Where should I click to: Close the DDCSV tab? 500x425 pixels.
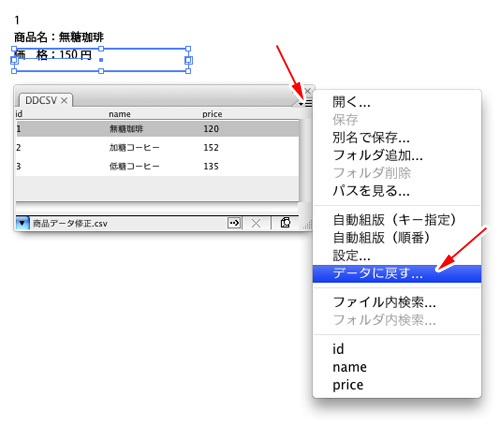[64, 100]
